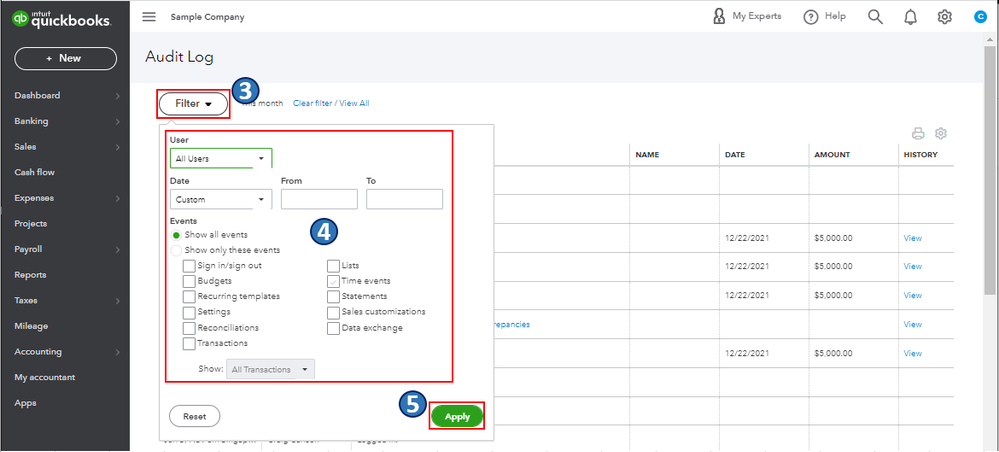This screenshot has height=452, width=999.
Task: Click the NAME column header
Action: (647, 155)
